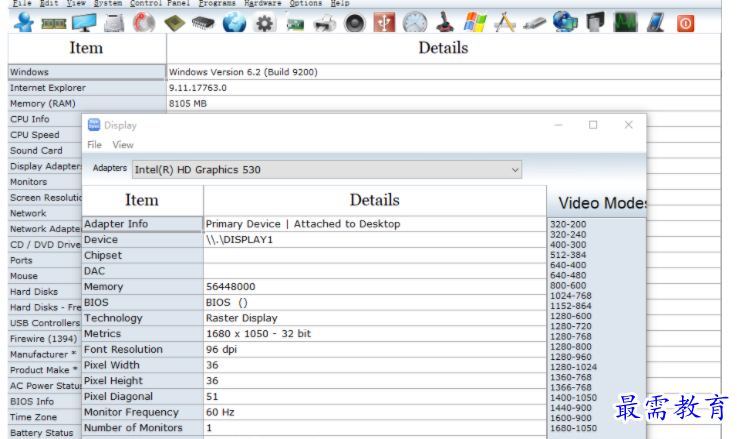
Task: Open the Help menu
Action: 340,3
